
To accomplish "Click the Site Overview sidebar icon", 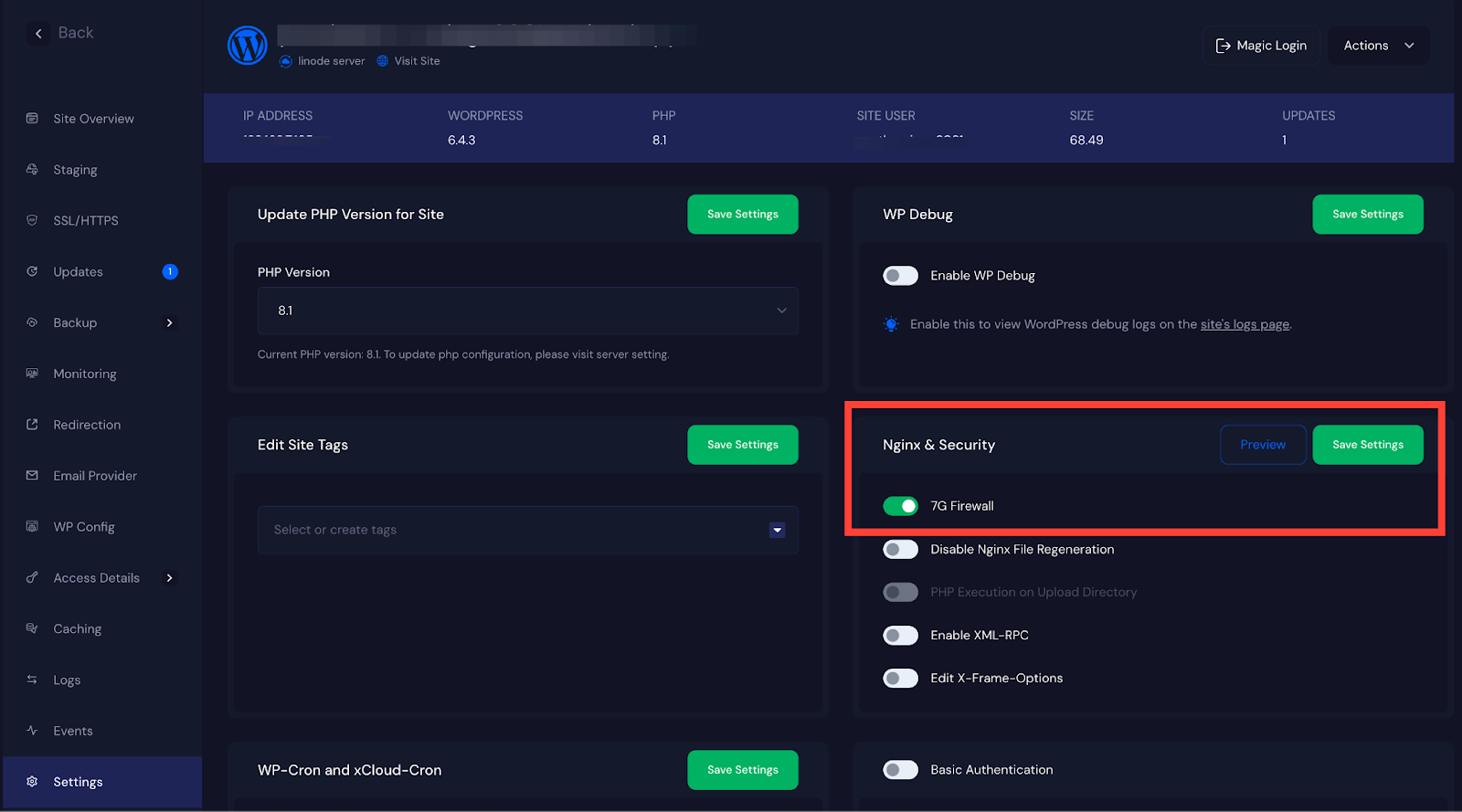I will (x=32, y=119).
